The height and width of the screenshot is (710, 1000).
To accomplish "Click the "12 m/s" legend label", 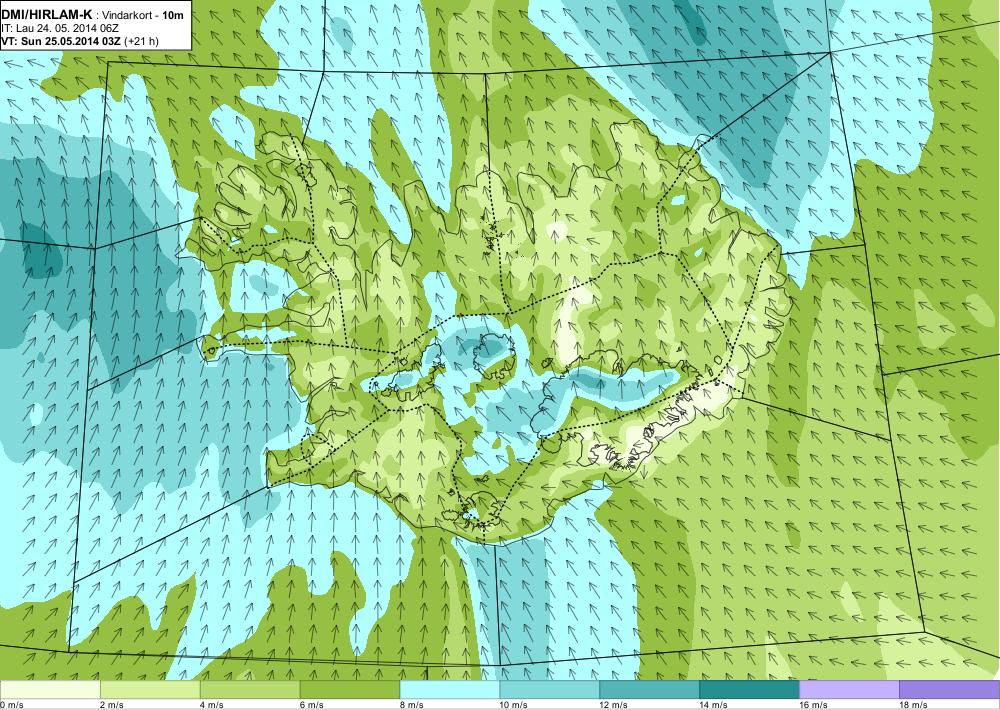I will tap(614, 705).
